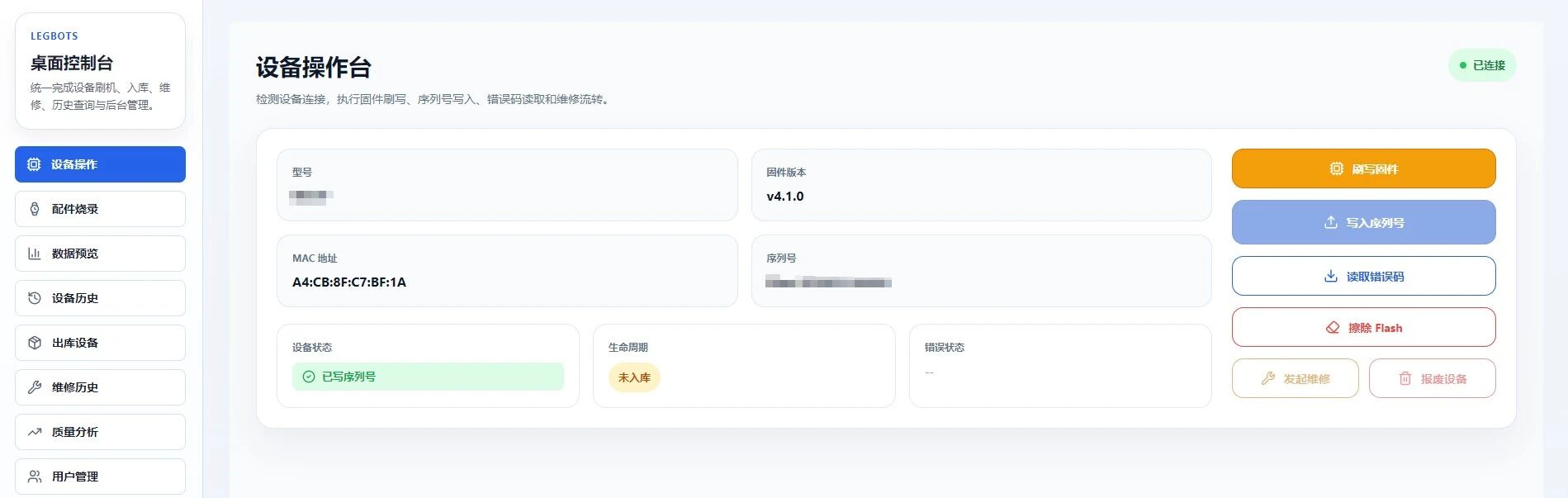
Task: Click the eraser icon on 擦除 Flash button
Action: coord(1333,328)
